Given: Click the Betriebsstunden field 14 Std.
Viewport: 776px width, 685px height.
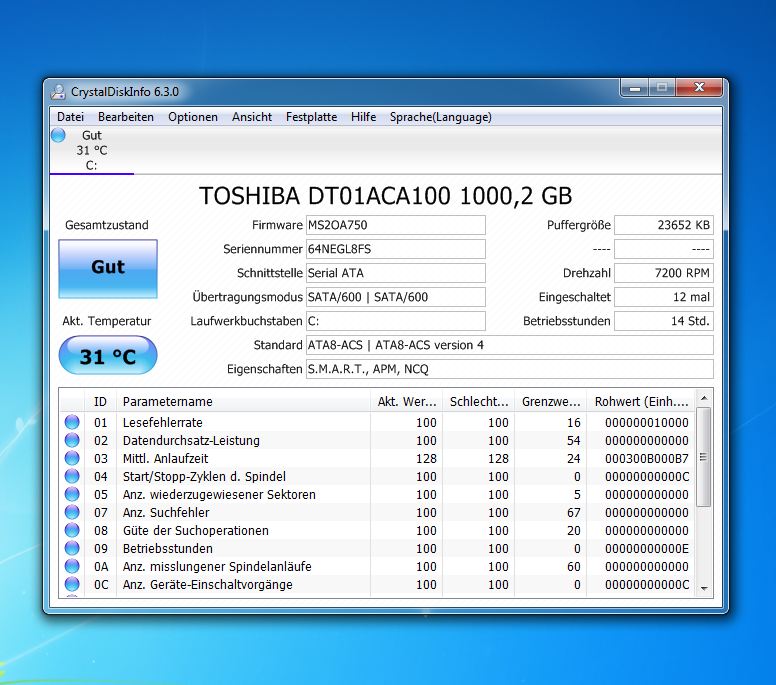Looking at the screenshot, I should (664, 321).
